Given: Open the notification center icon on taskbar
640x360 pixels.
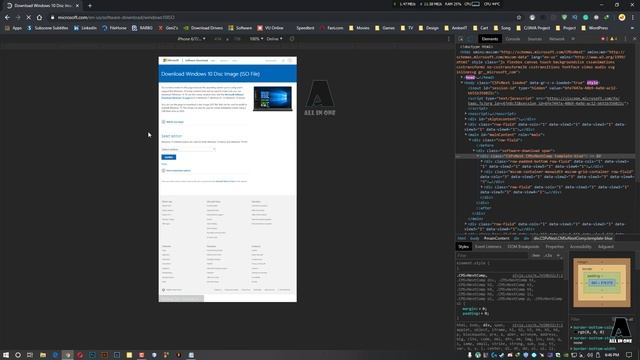Looking at the screenshot, I should (629, 355).
